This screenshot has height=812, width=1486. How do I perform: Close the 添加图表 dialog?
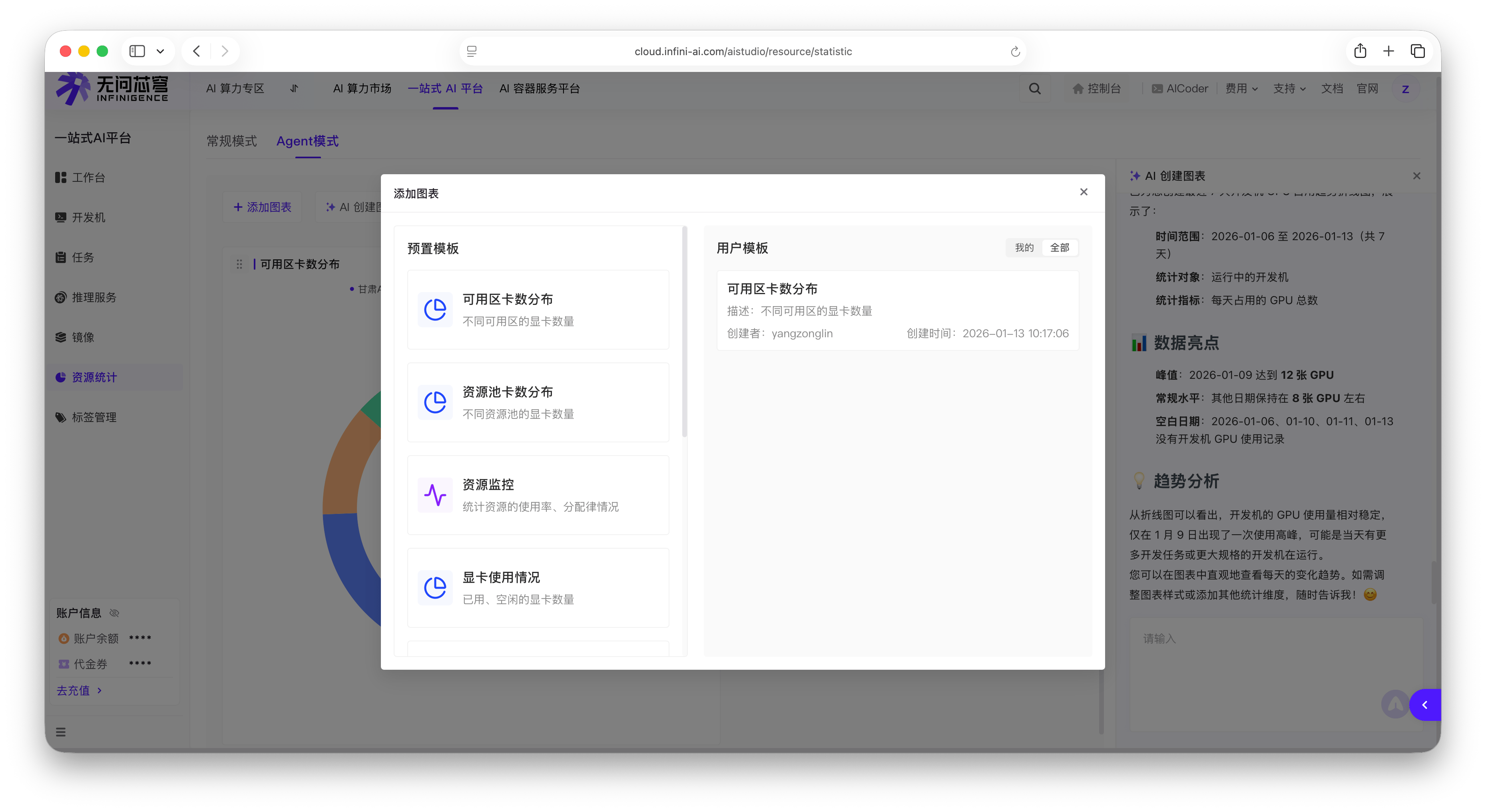1084,192
